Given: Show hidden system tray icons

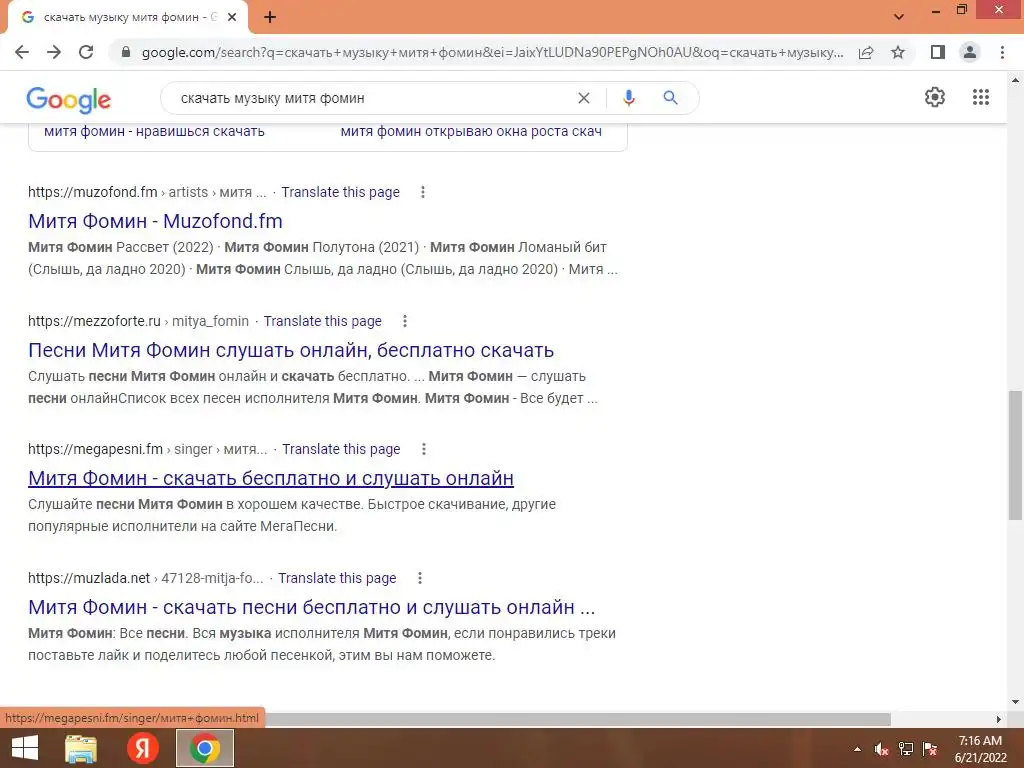Looking at the screenshot, I should pos(857,749).
